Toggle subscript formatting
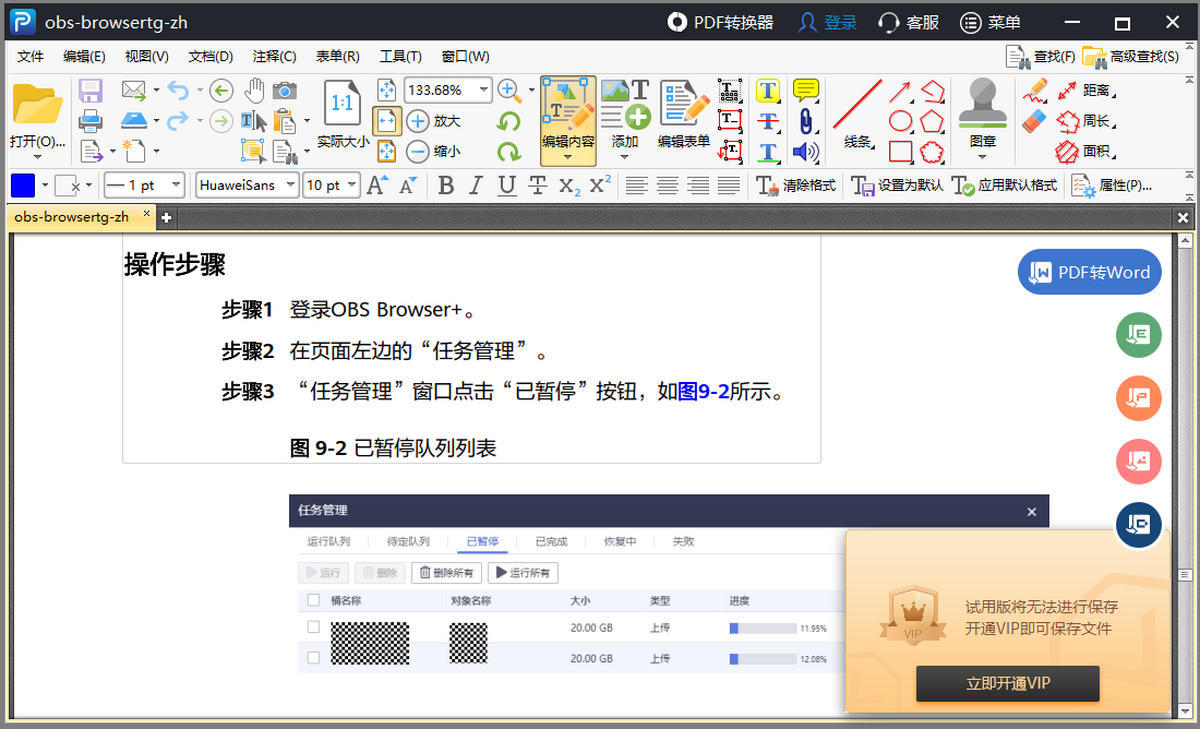 [569, 185]
